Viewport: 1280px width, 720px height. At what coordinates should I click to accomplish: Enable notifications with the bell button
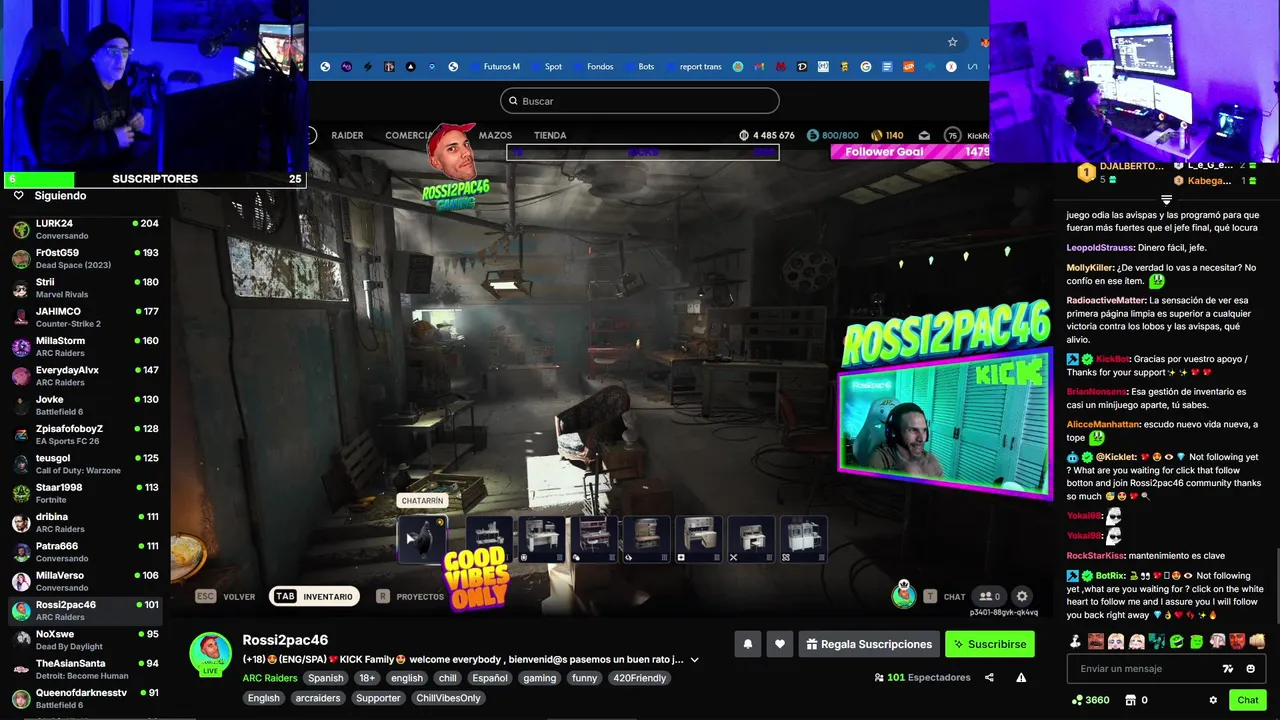tap(747, 644)
